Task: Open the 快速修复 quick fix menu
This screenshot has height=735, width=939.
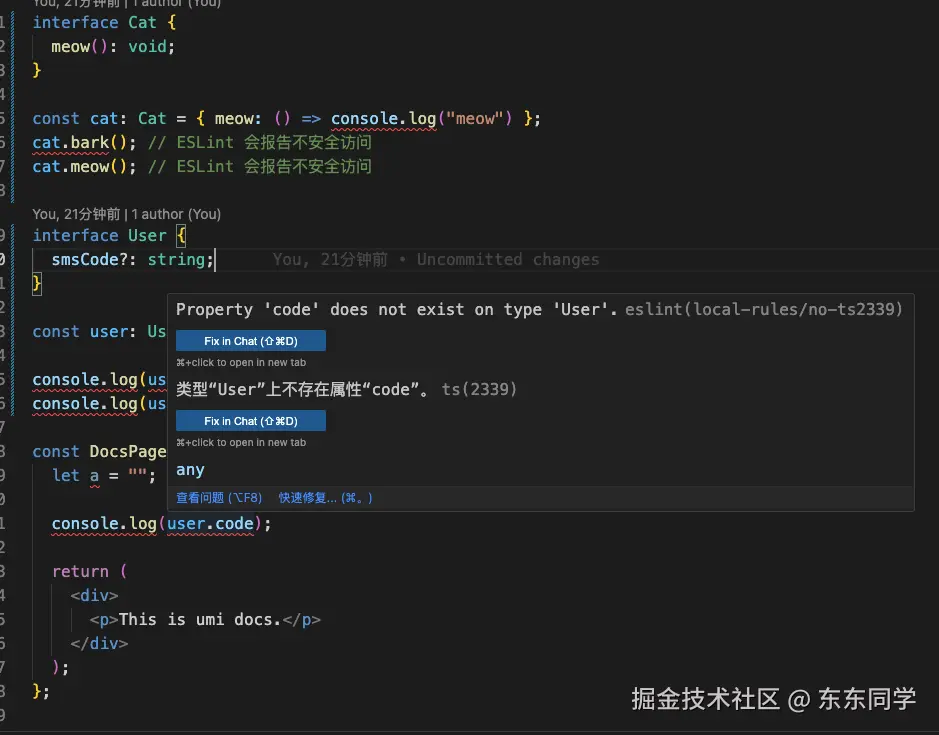Action: tap(319, 496)
